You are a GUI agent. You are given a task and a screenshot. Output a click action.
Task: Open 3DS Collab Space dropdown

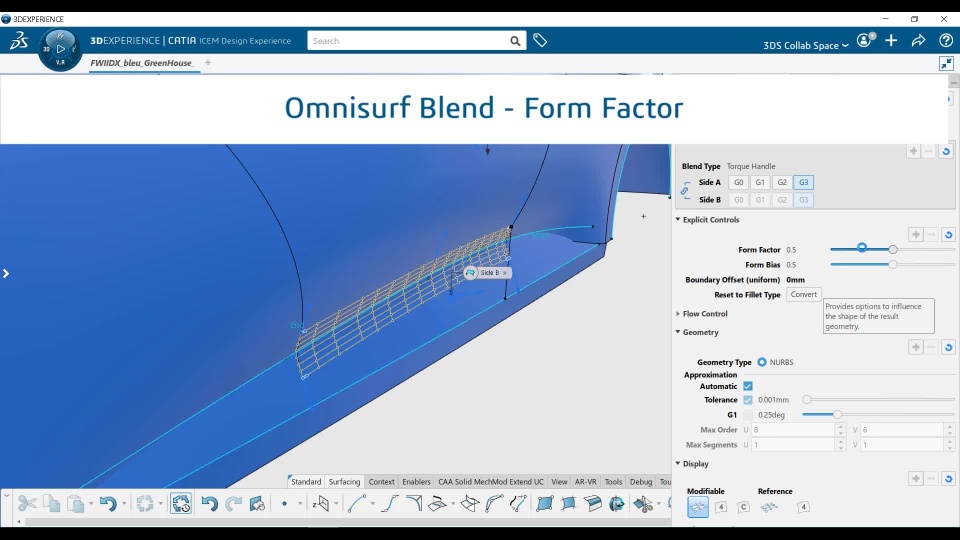point(806,45)
